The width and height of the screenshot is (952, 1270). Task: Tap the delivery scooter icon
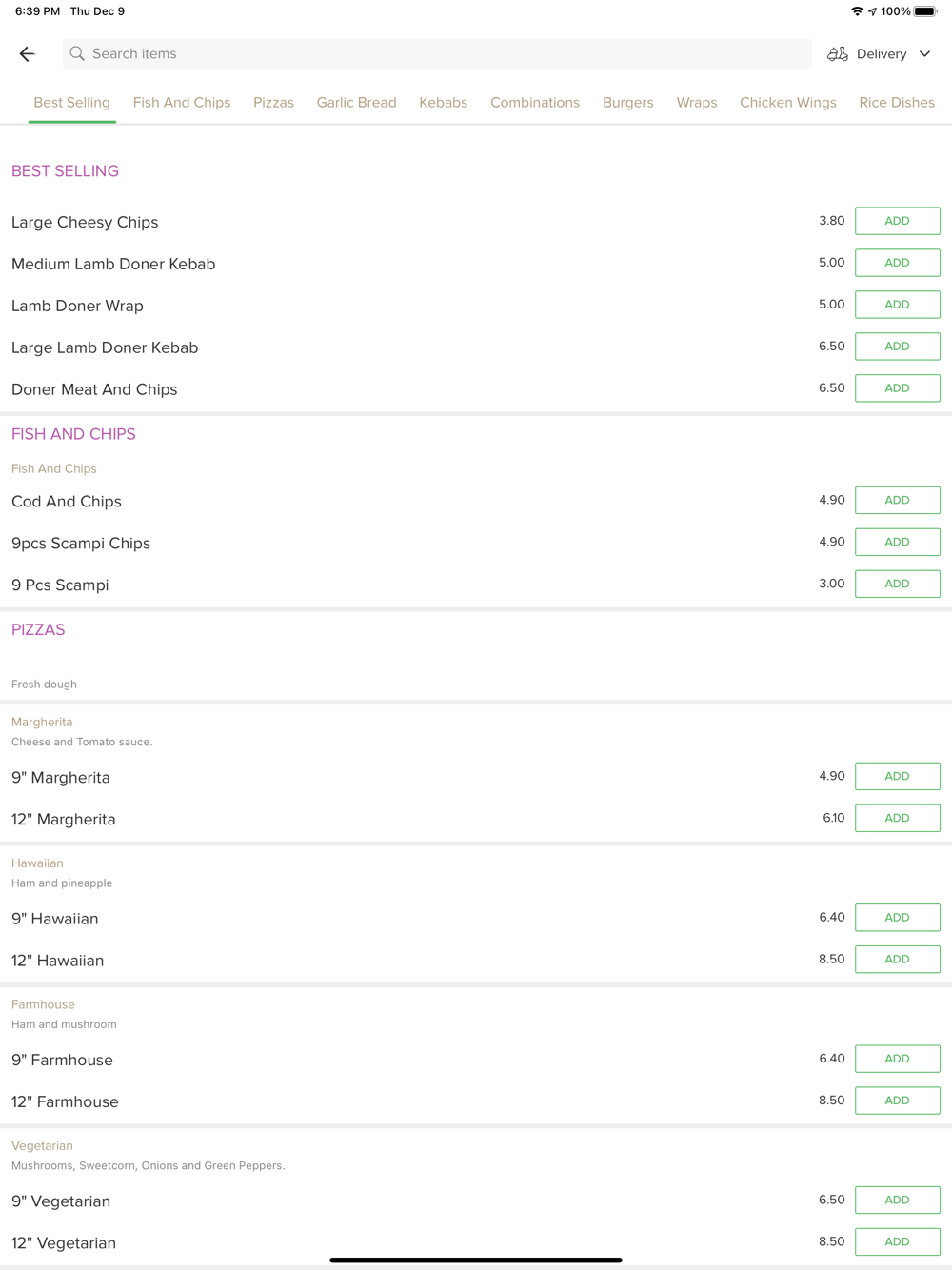pos(837,54)
